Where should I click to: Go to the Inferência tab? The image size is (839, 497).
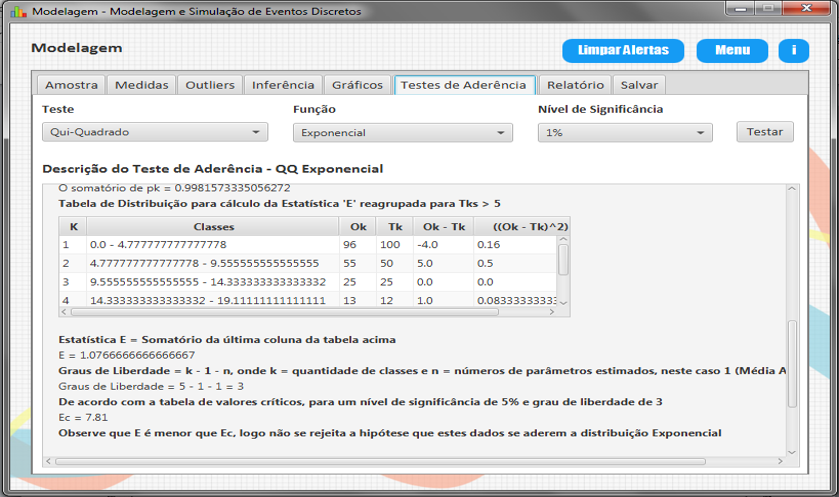pos(283,85)
